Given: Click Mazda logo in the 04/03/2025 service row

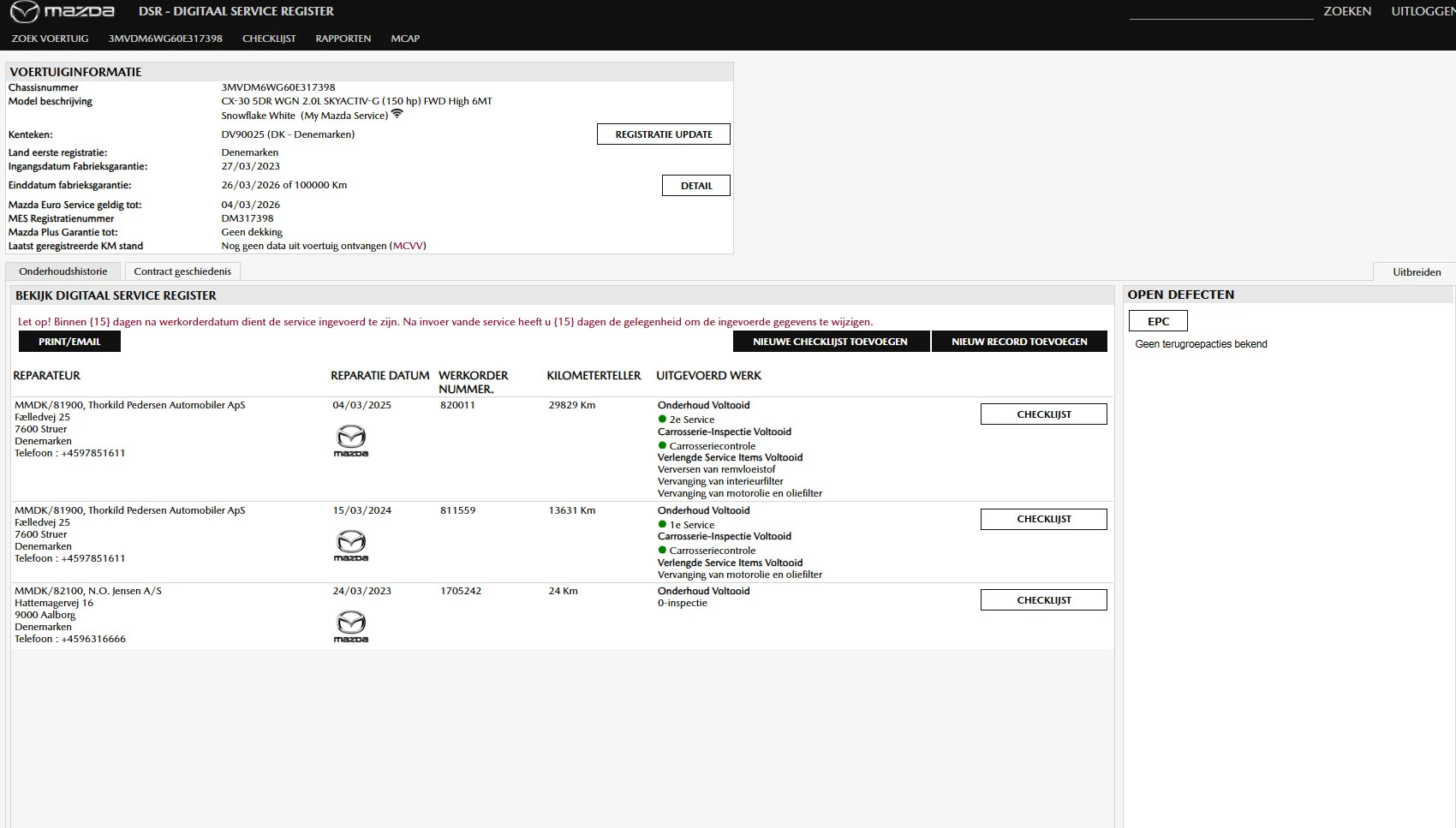Looking at the screenshot, I should point(350,440).
